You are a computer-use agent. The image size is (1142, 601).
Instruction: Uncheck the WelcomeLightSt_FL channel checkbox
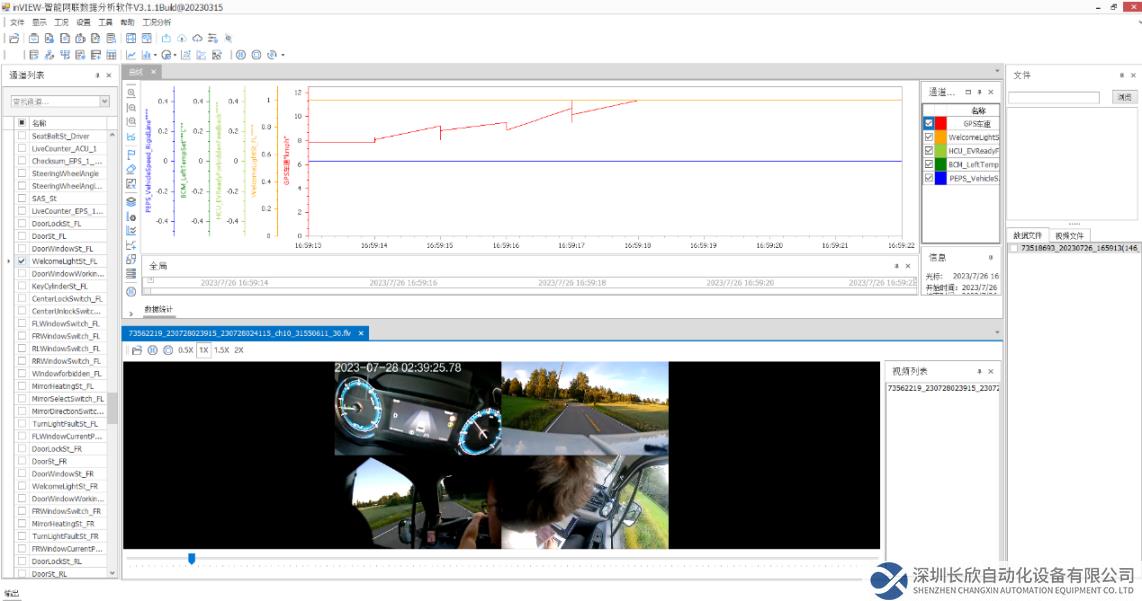point(22,261)
